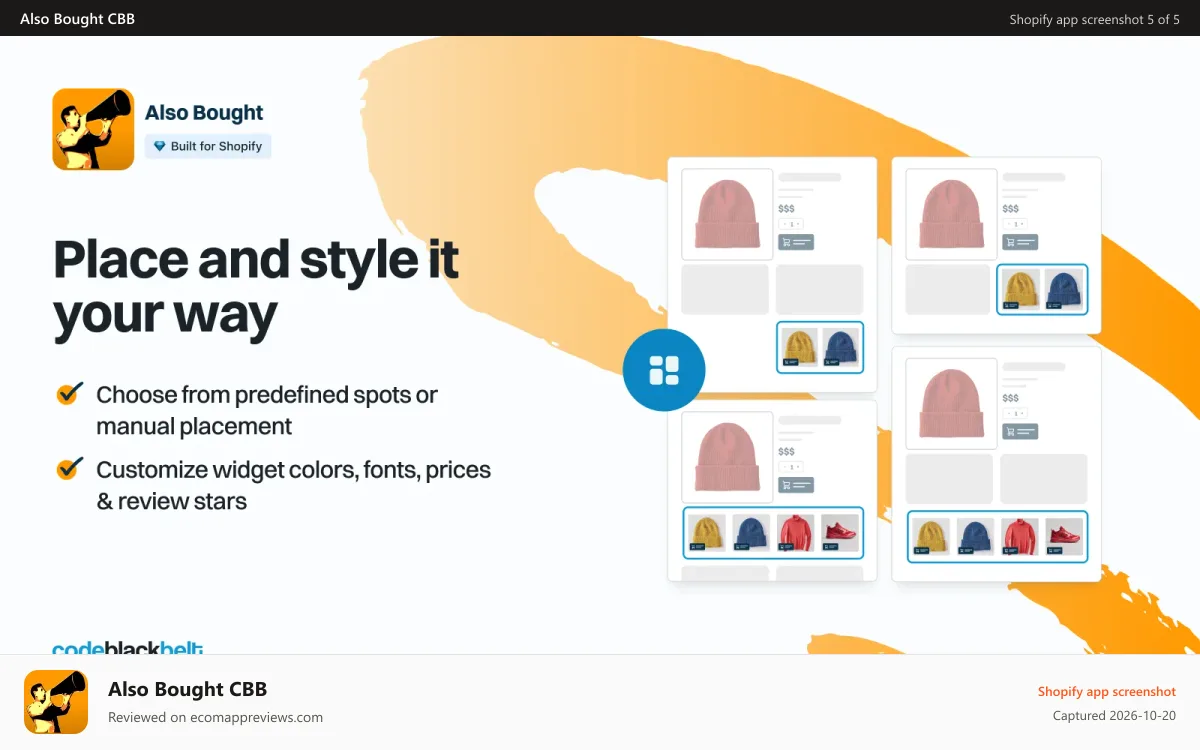Select the yellow beanie in the top-left card widget
The height and width of the screenshot is (750, 1200).
point(800,347)
